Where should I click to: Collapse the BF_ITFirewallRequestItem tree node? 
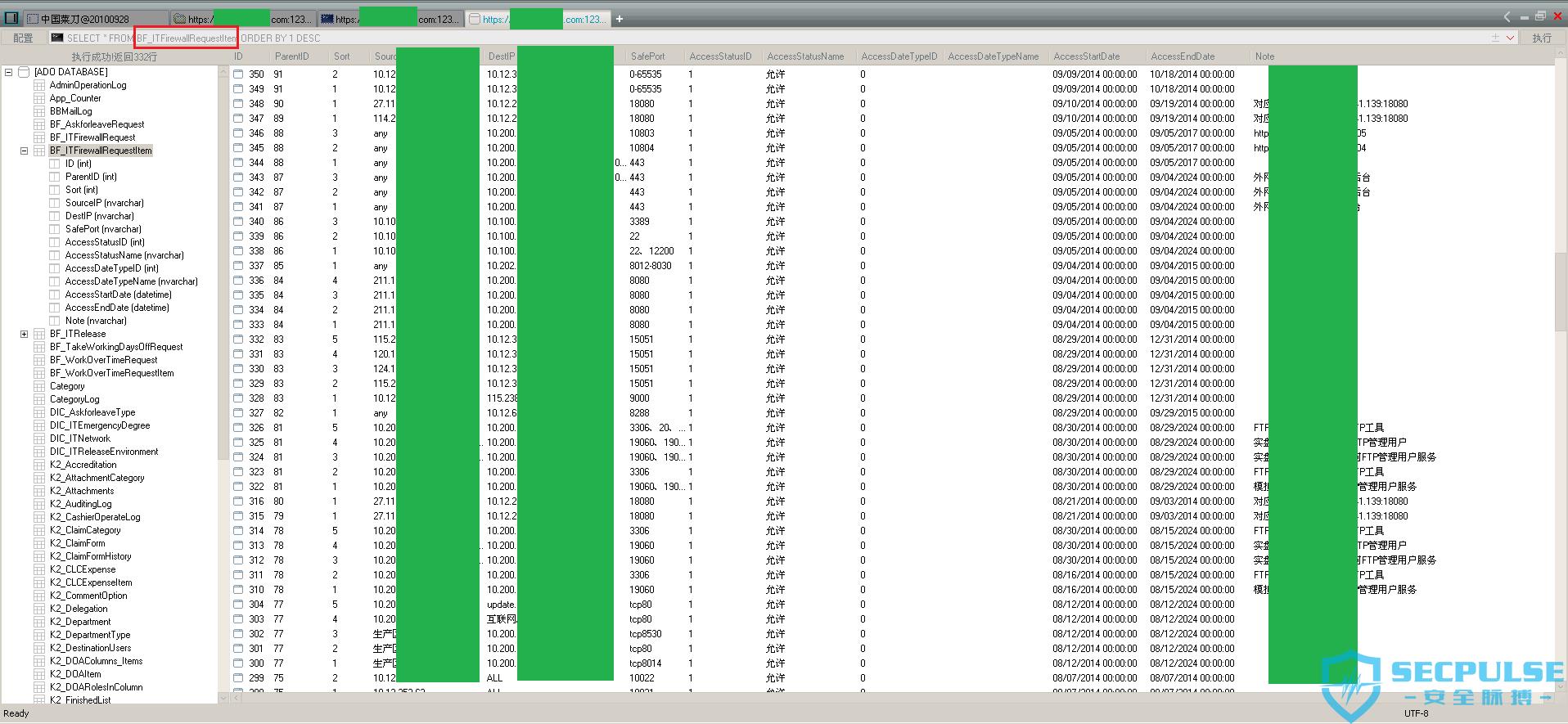24,151
